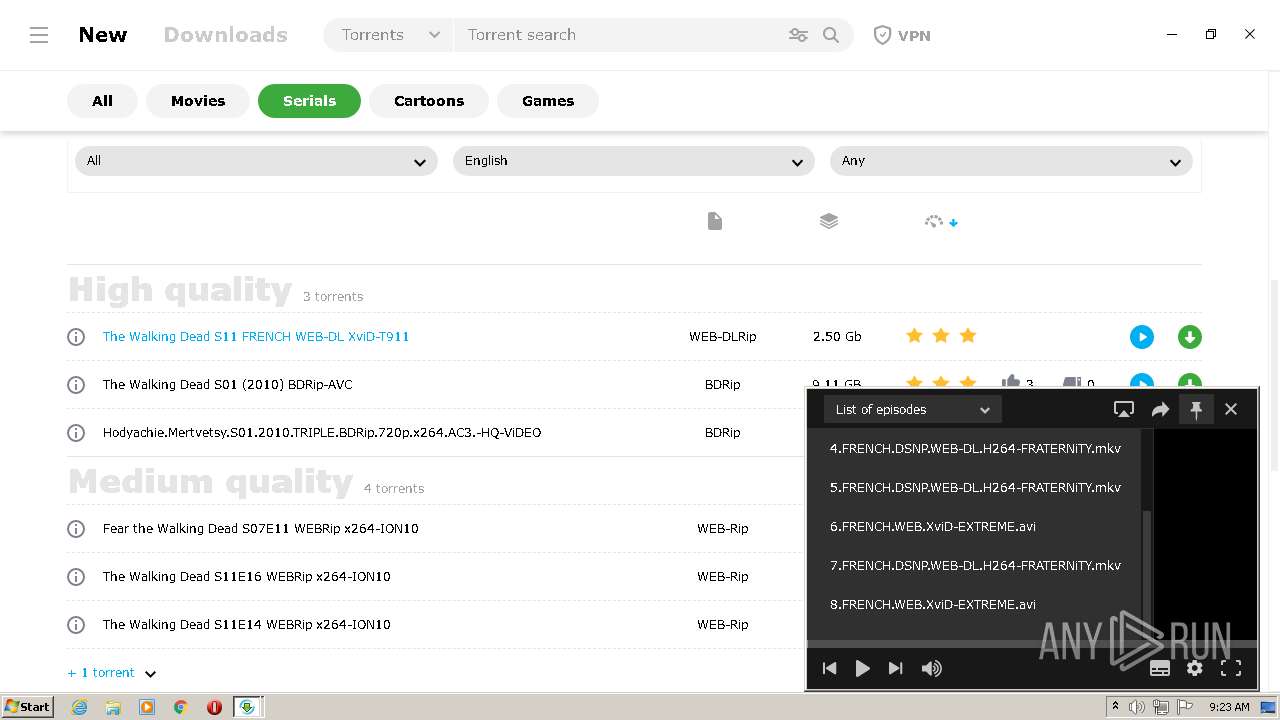The width and height of the screenshot is (1280, 720).
Task: Select episode 7.FRENCH.DSNP.WEB-DL.H264-FRATERNiTY.mkv
Action: coord(975,565)
